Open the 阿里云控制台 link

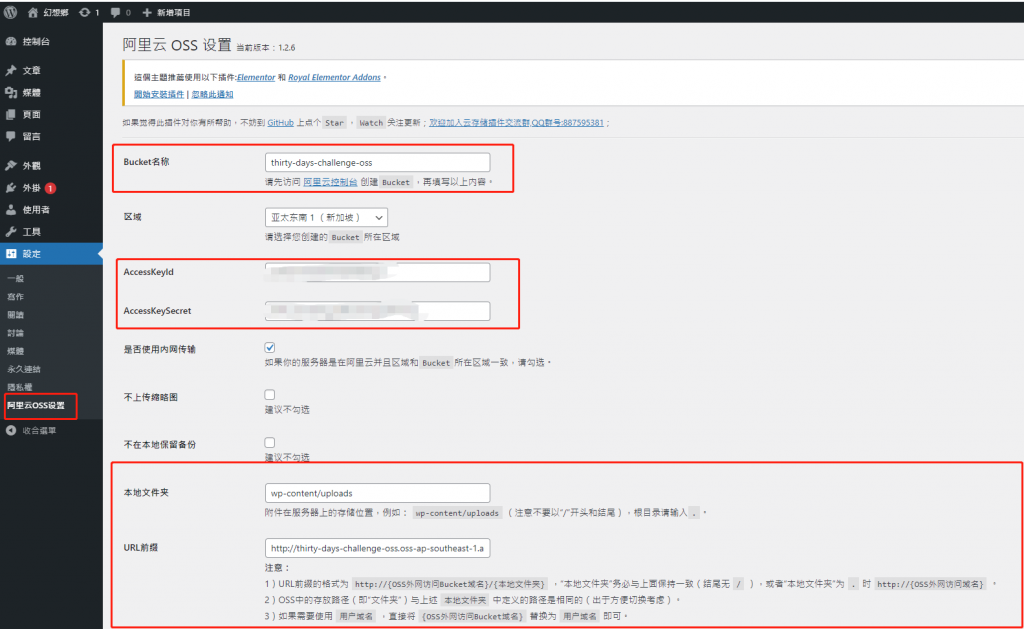point(330,182)
